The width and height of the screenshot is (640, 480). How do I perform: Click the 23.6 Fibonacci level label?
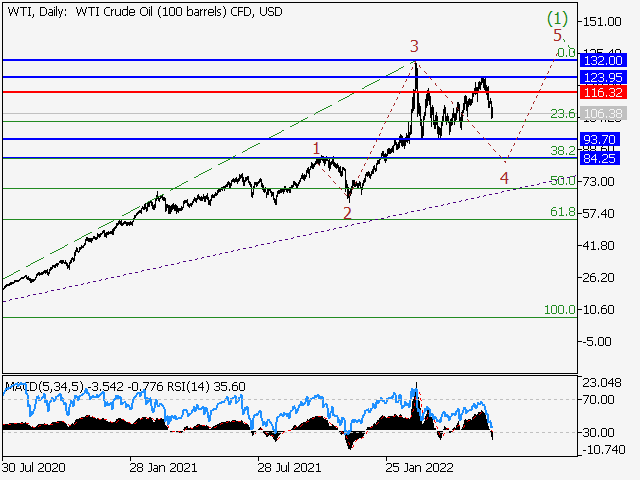[562, 113]
